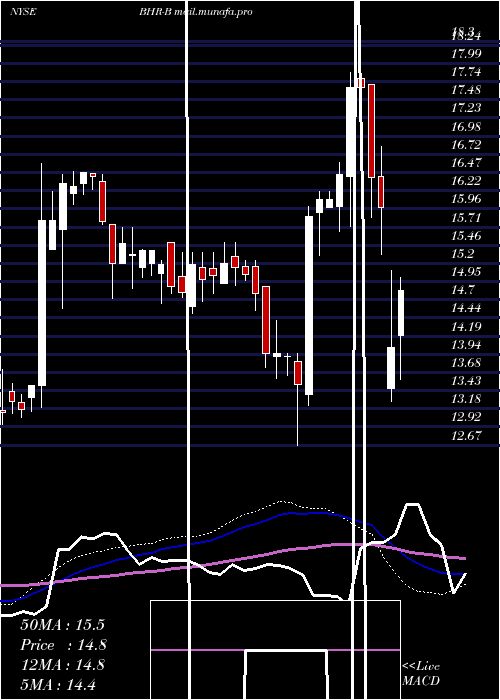
Task: Select the 14.44 price axis label
Action: point(466,308)
